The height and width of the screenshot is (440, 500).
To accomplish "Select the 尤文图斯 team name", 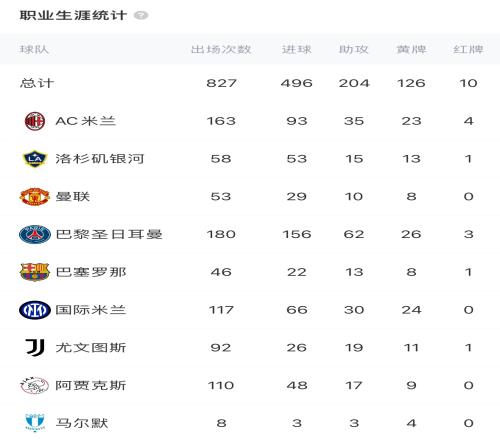I will tap(91, 348).
